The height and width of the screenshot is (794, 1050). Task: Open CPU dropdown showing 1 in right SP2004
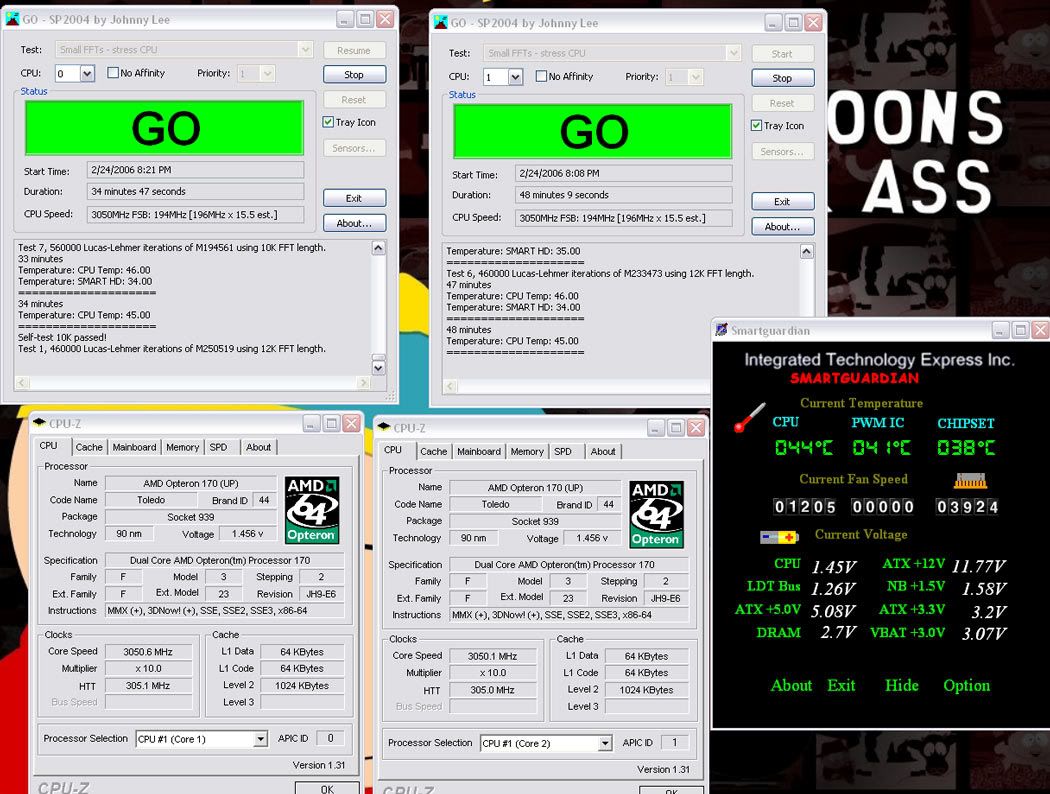516,77
